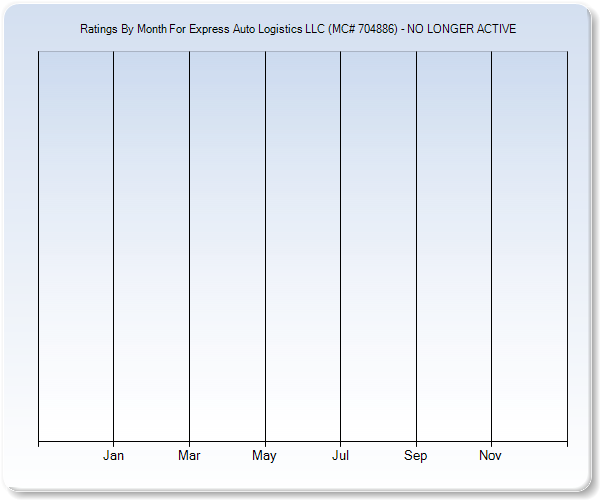This screenshot has height=500, width=600.
Task: Click the Sep axis label
Action: pyautogui.click(x=416, y=456)
